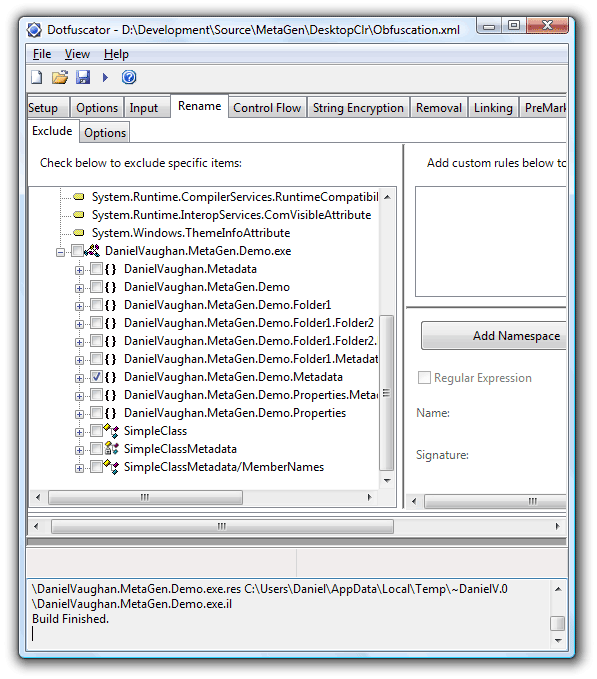Click the assembly icon beside DanielVaughan.MetaGen.Demo.exe
Image resolution: width=597 pixels, height=679 pixels.
[92, 251]
